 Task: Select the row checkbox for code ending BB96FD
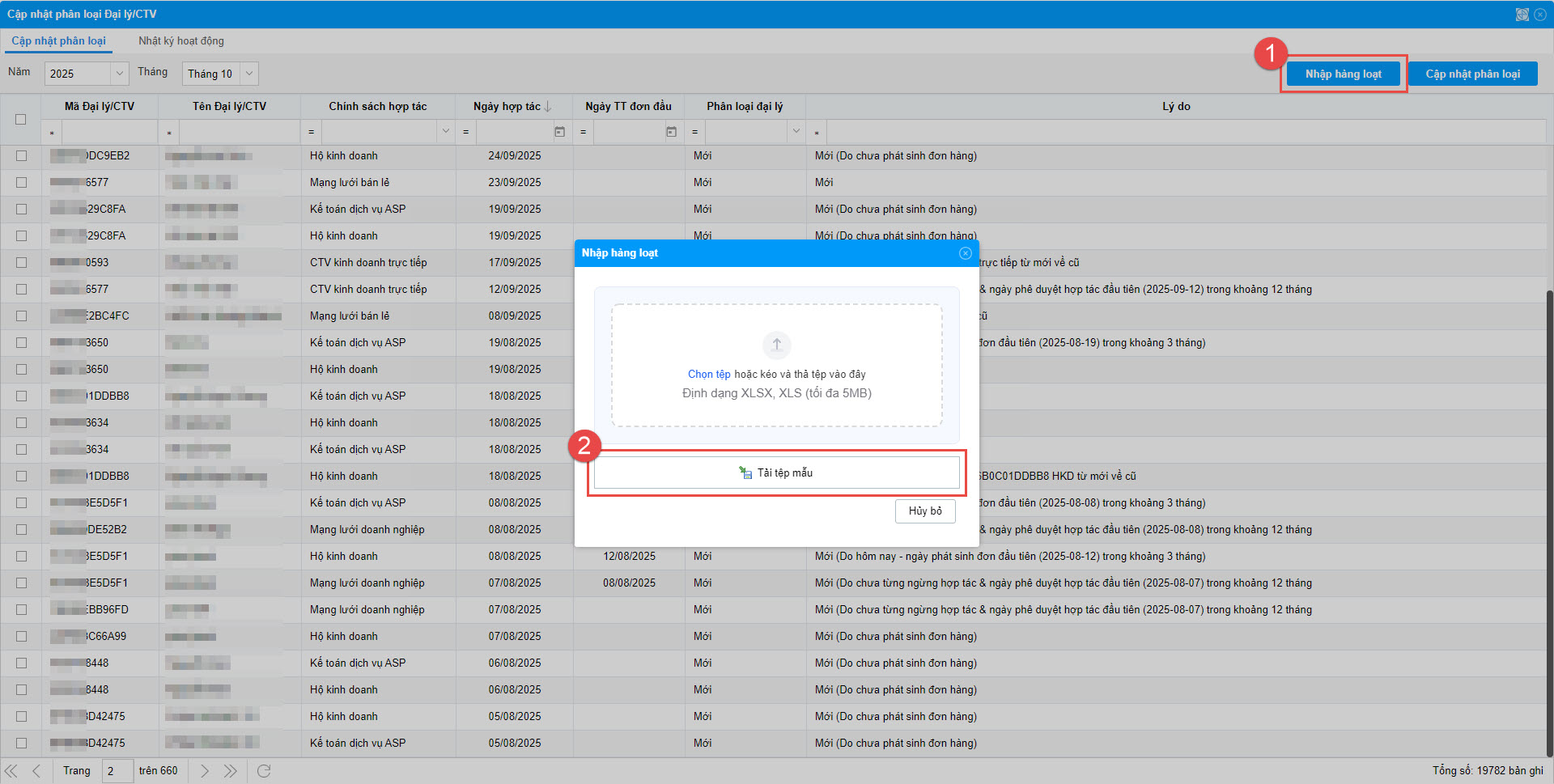21,609
